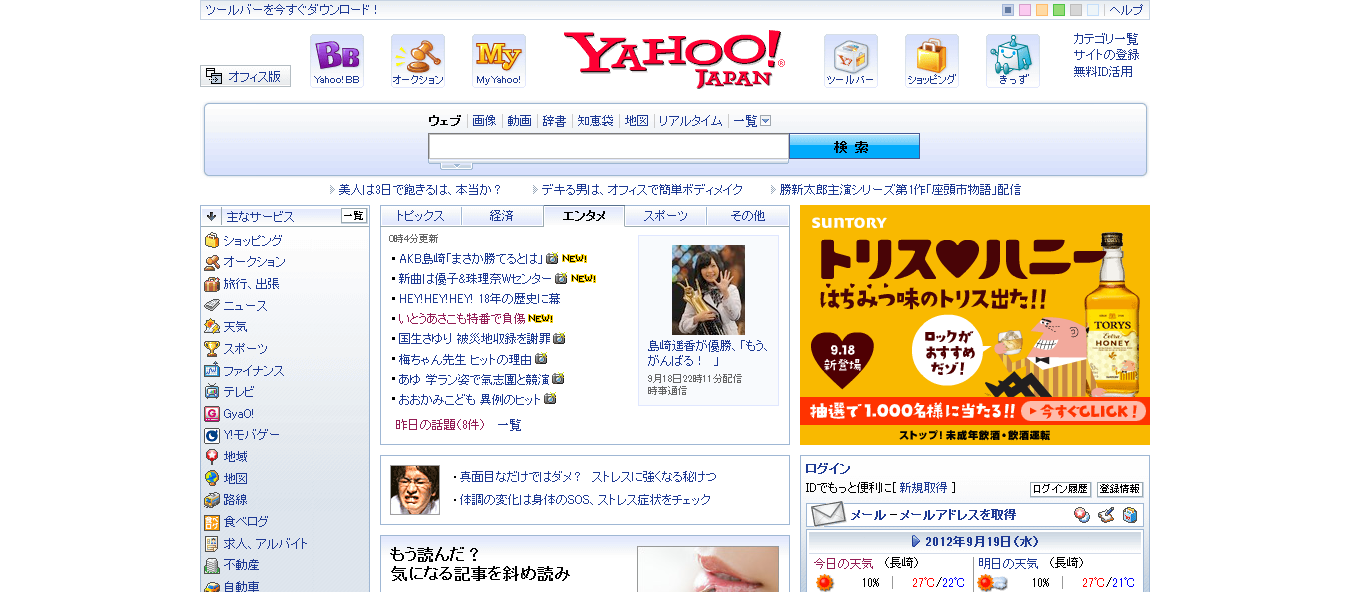Screen dimensions: 1349x592
Task: Click the 求人、アルバイト icon
Action: click(212, 543)
